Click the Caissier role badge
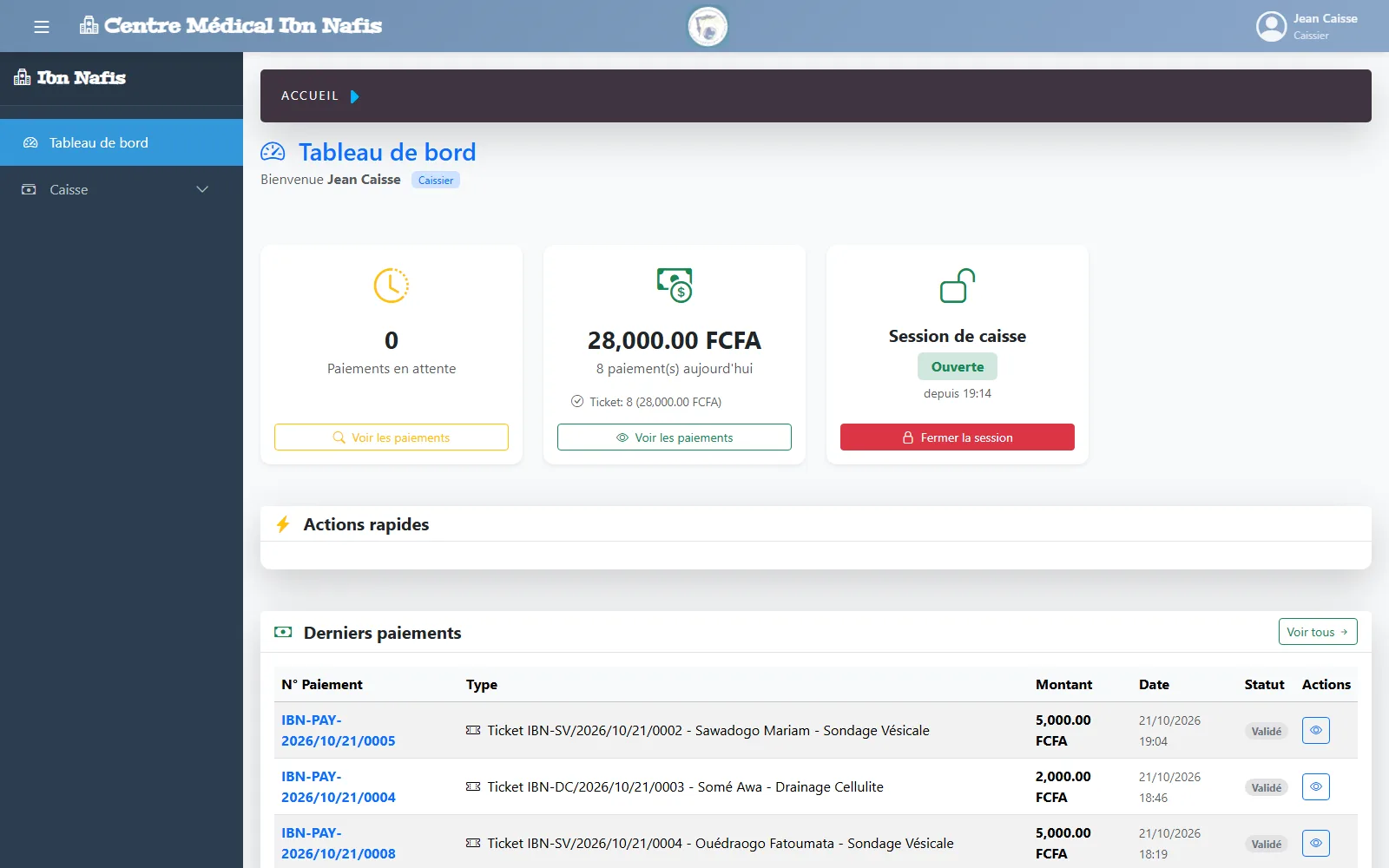Viewport: 1389px width, 868px height. tap(435, 180)
